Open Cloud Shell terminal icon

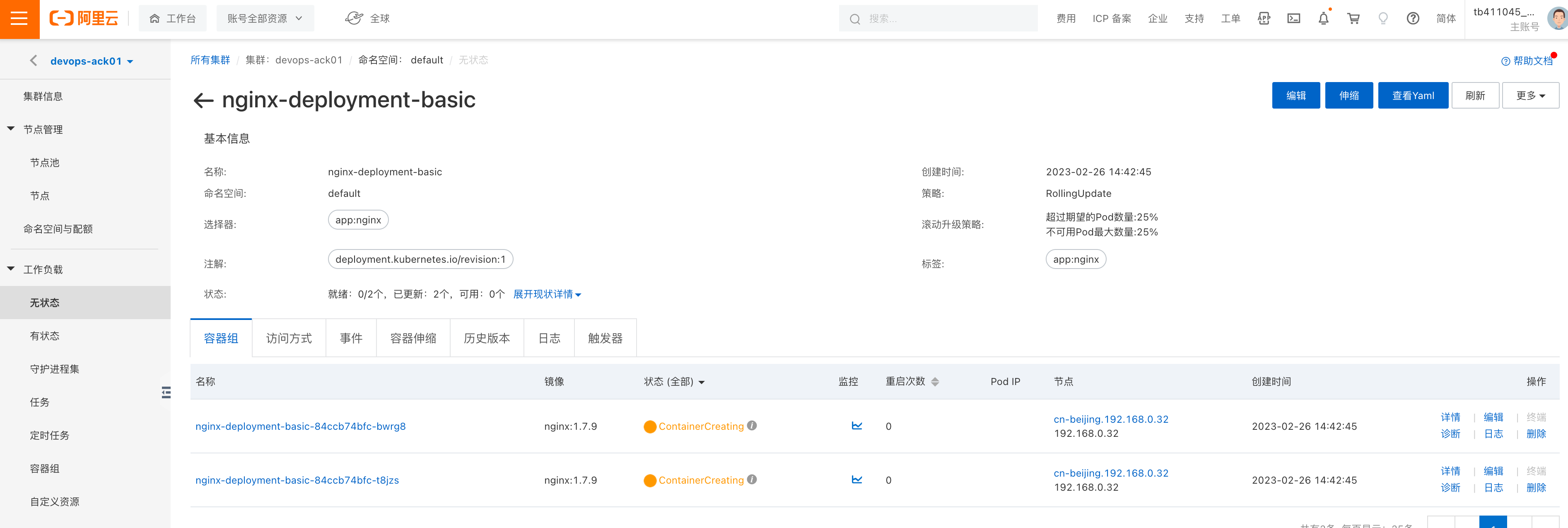pyautogui.click(x=1293, y=19)
